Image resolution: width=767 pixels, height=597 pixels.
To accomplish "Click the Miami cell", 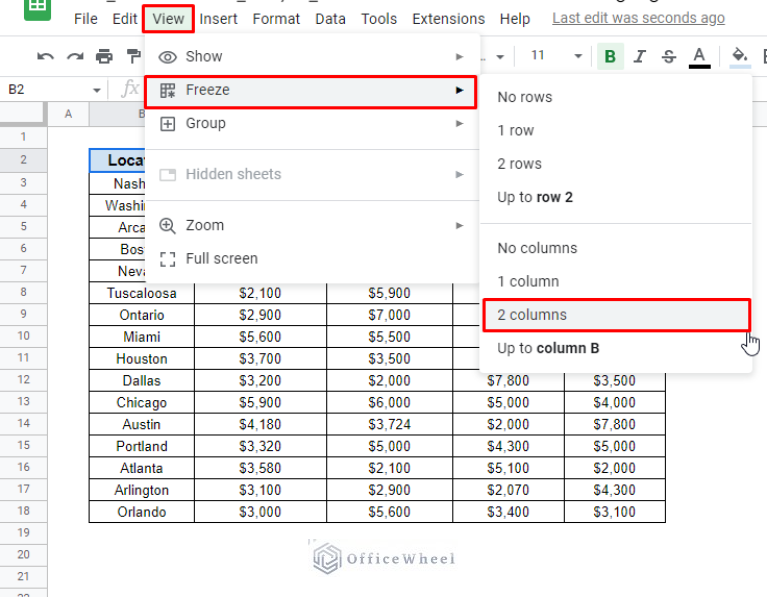I will [x=142, y=337].
